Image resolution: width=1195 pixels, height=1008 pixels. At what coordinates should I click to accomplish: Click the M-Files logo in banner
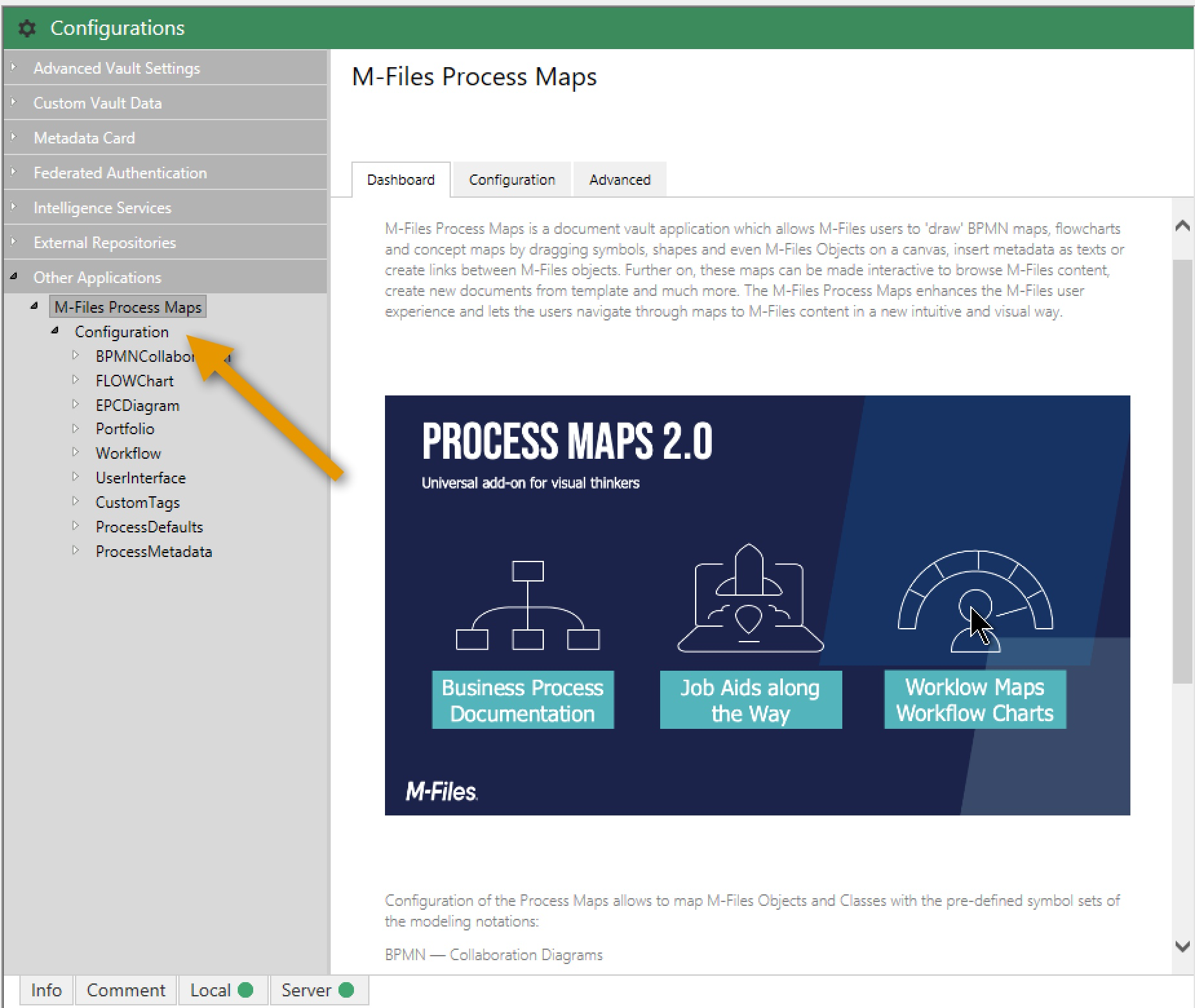click(441, 791)
